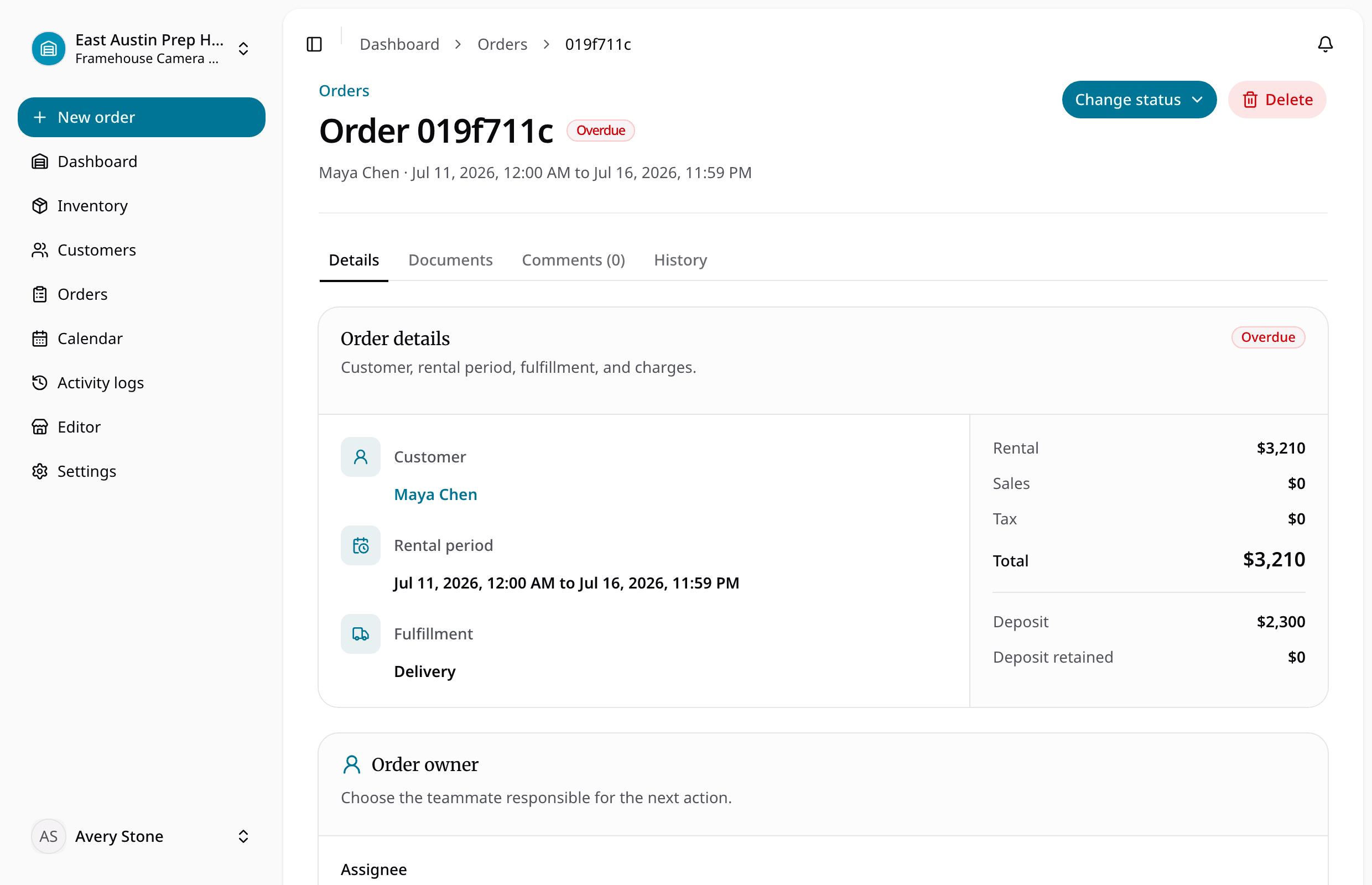Screen dimensions: 1372x885
Task: Create a New order
Action: pyautogui.click(x=141, y=117)
